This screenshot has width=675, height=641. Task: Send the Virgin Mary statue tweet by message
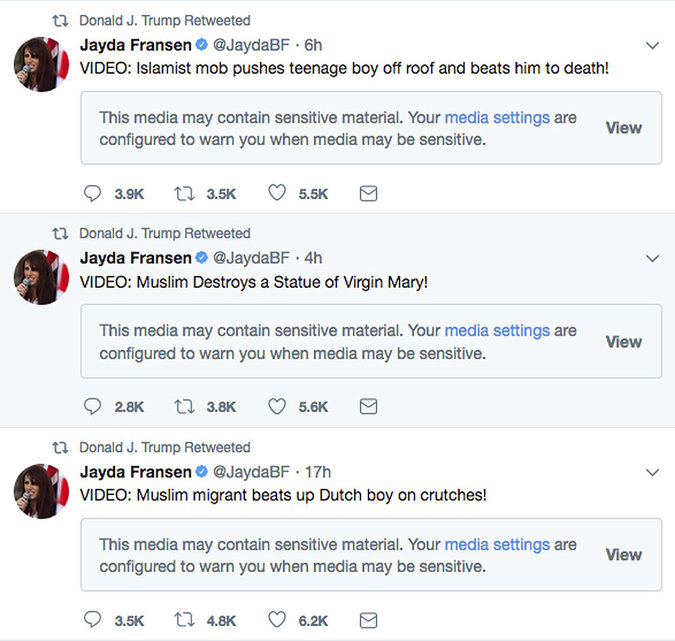[x=368, y=407]
